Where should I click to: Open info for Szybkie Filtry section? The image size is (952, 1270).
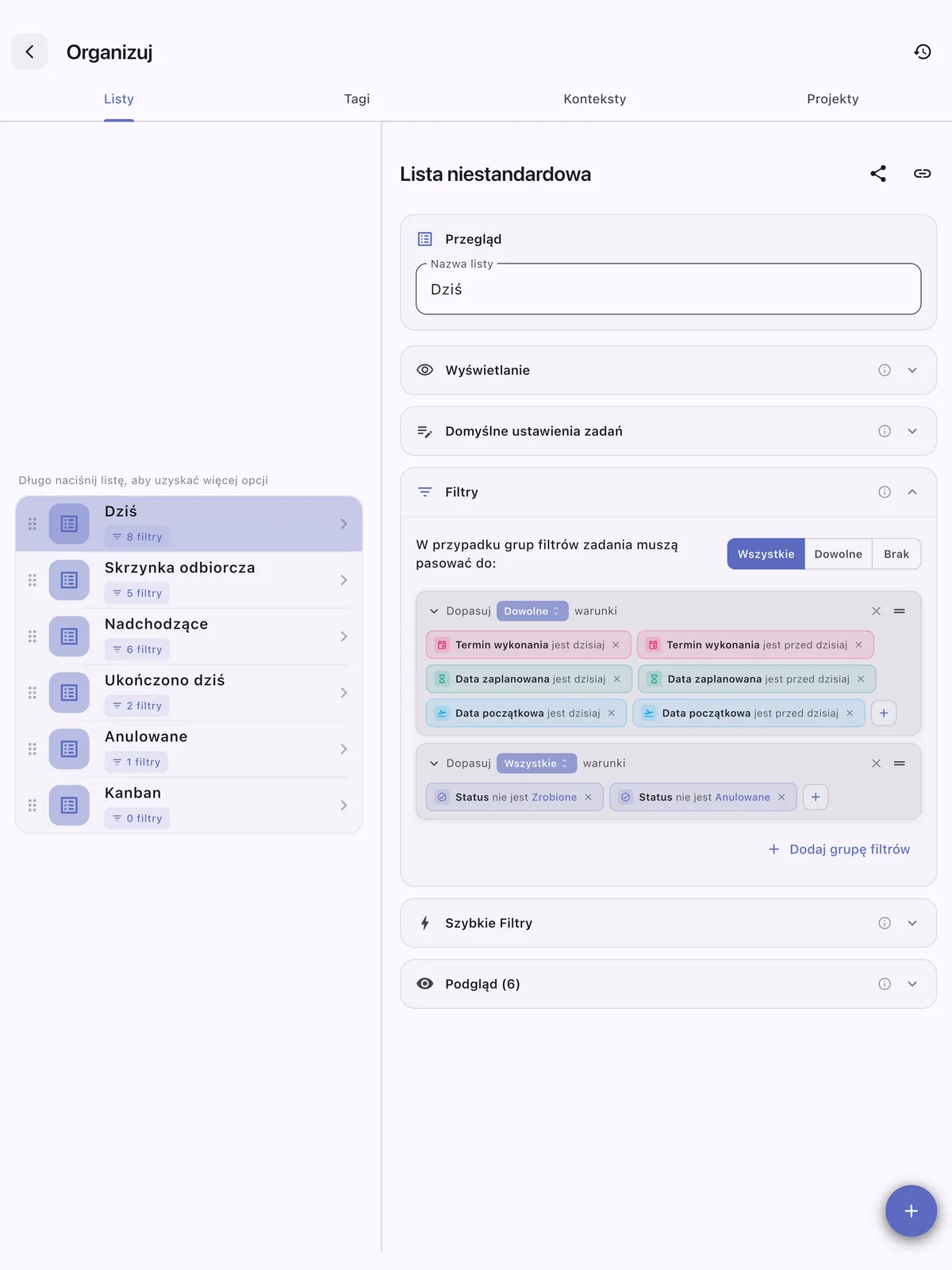pos(885,923)
